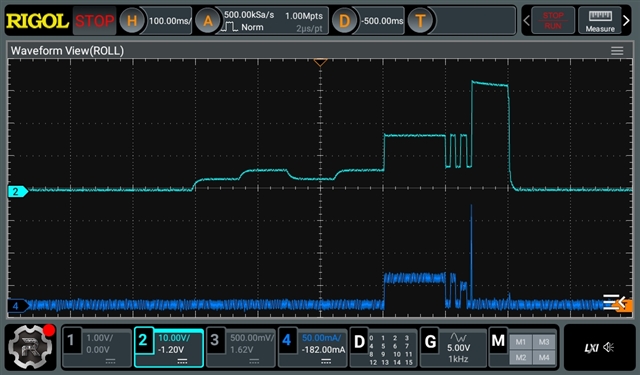Open the Trigger T menu icon
Image resolution: width=640 pixels, height=375 pixels.
coord(420,20)
